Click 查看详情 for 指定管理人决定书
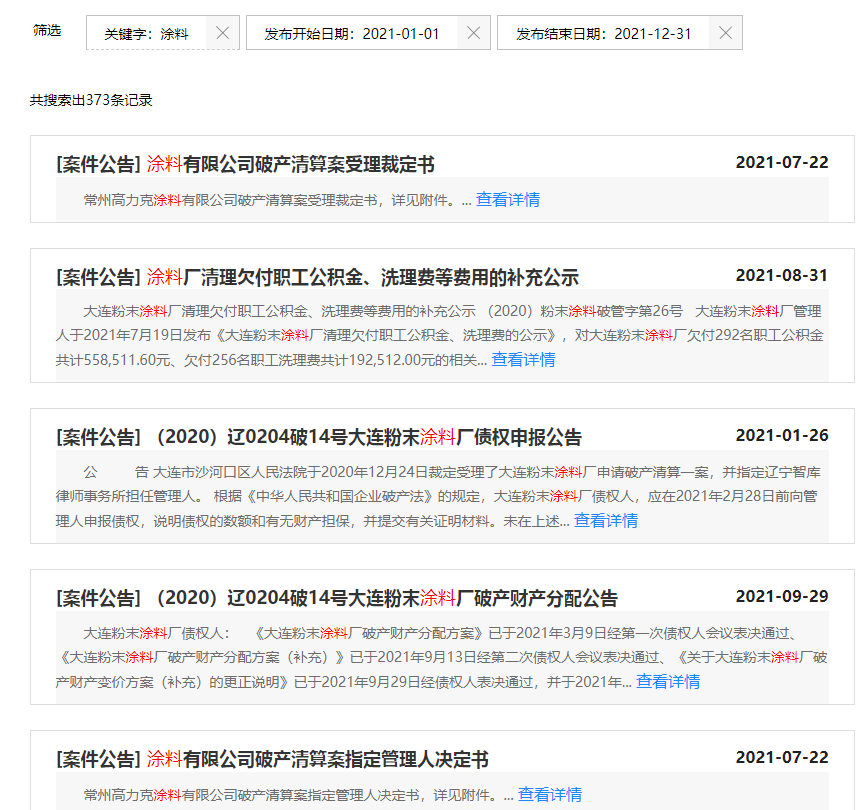 (x=549, y=795)
